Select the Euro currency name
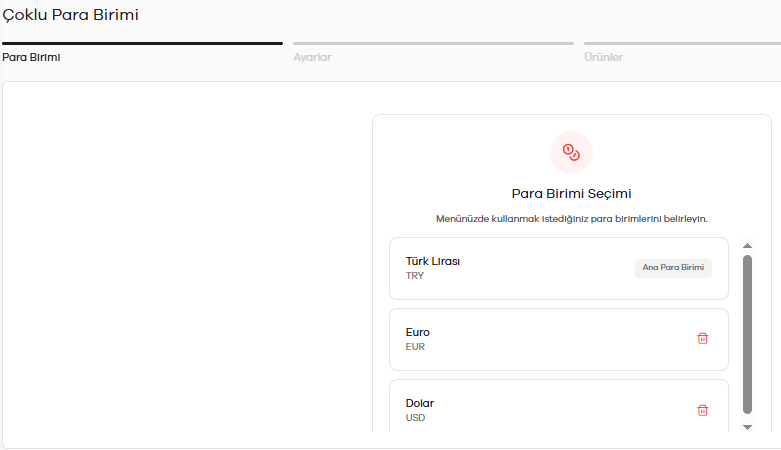The height and width of the screenshot is (450, 781). pyautogui.click(x=417, y=332)
